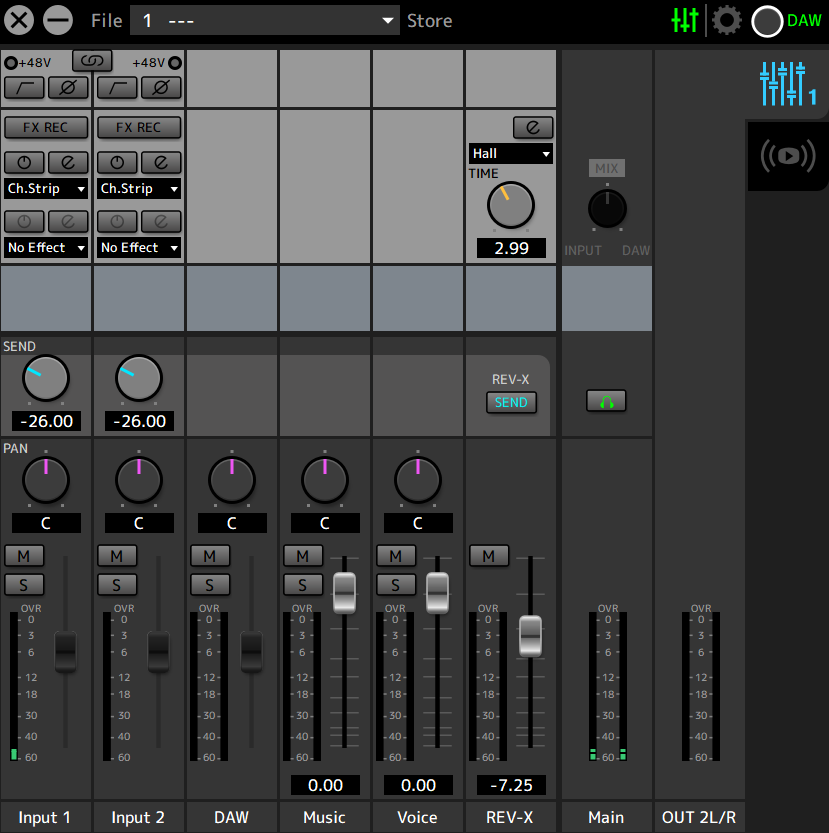
Task: Mute the Input 2 channel
Action: (x=117, y=556)
